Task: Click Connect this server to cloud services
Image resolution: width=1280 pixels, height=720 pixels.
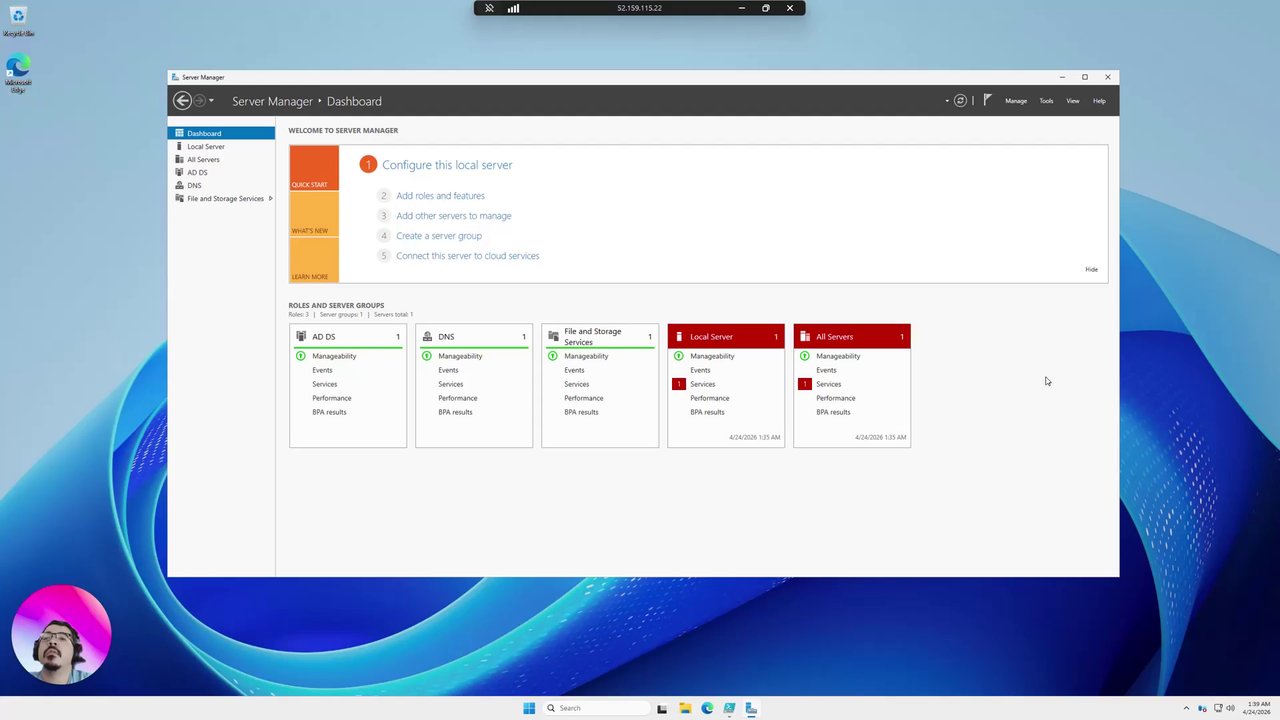Action: [x=467, y=256]
